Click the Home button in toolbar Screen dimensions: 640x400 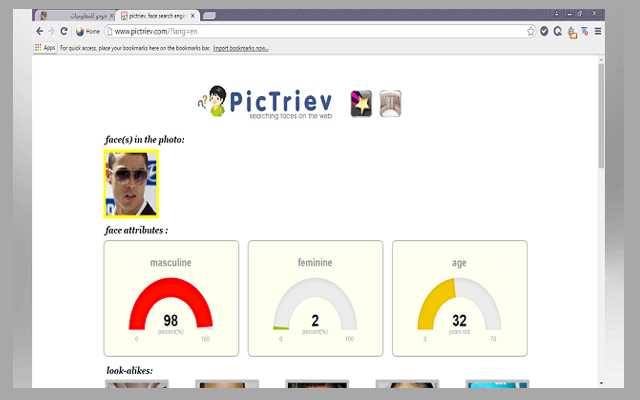click(x=87, y=32)
